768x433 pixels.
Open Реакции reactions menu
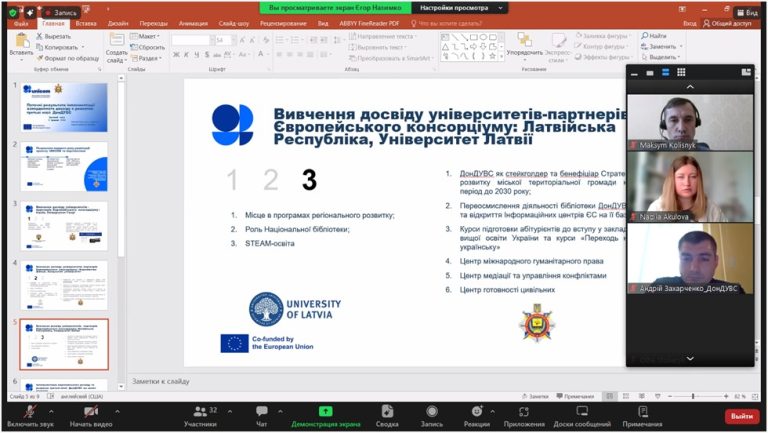(x=477, y=416)
